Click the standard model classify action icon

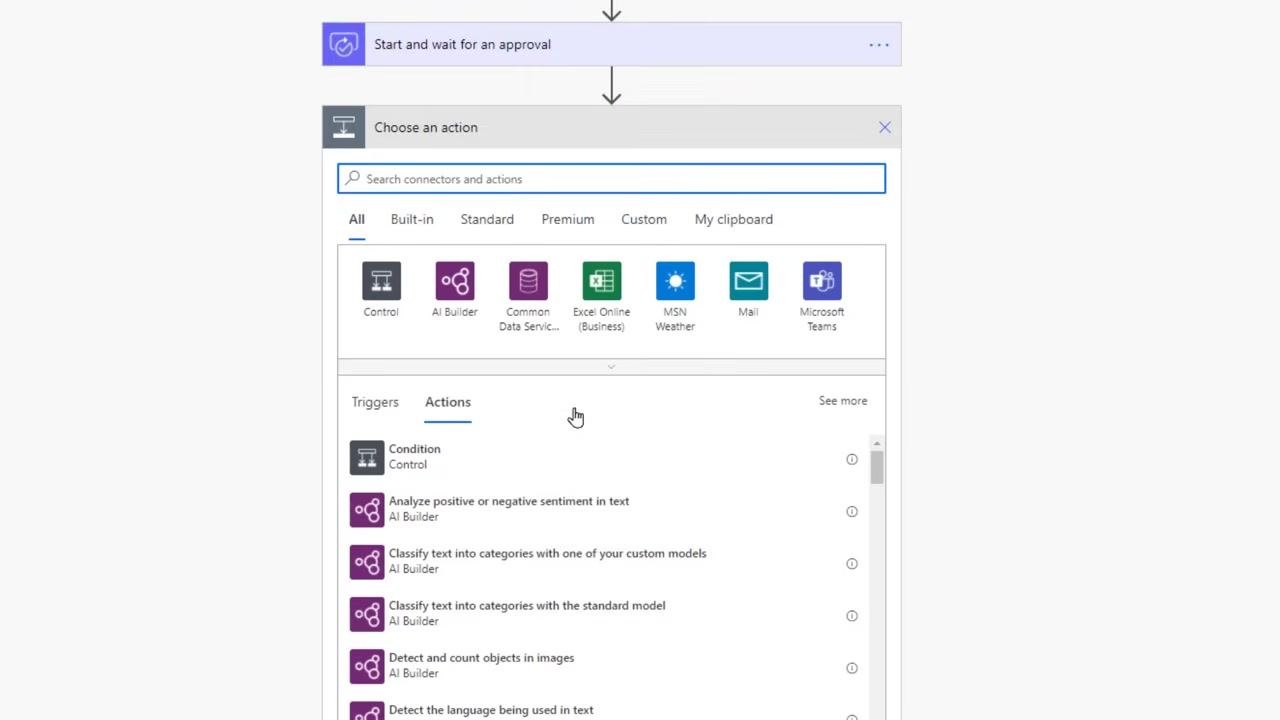(x=367, y=614)
